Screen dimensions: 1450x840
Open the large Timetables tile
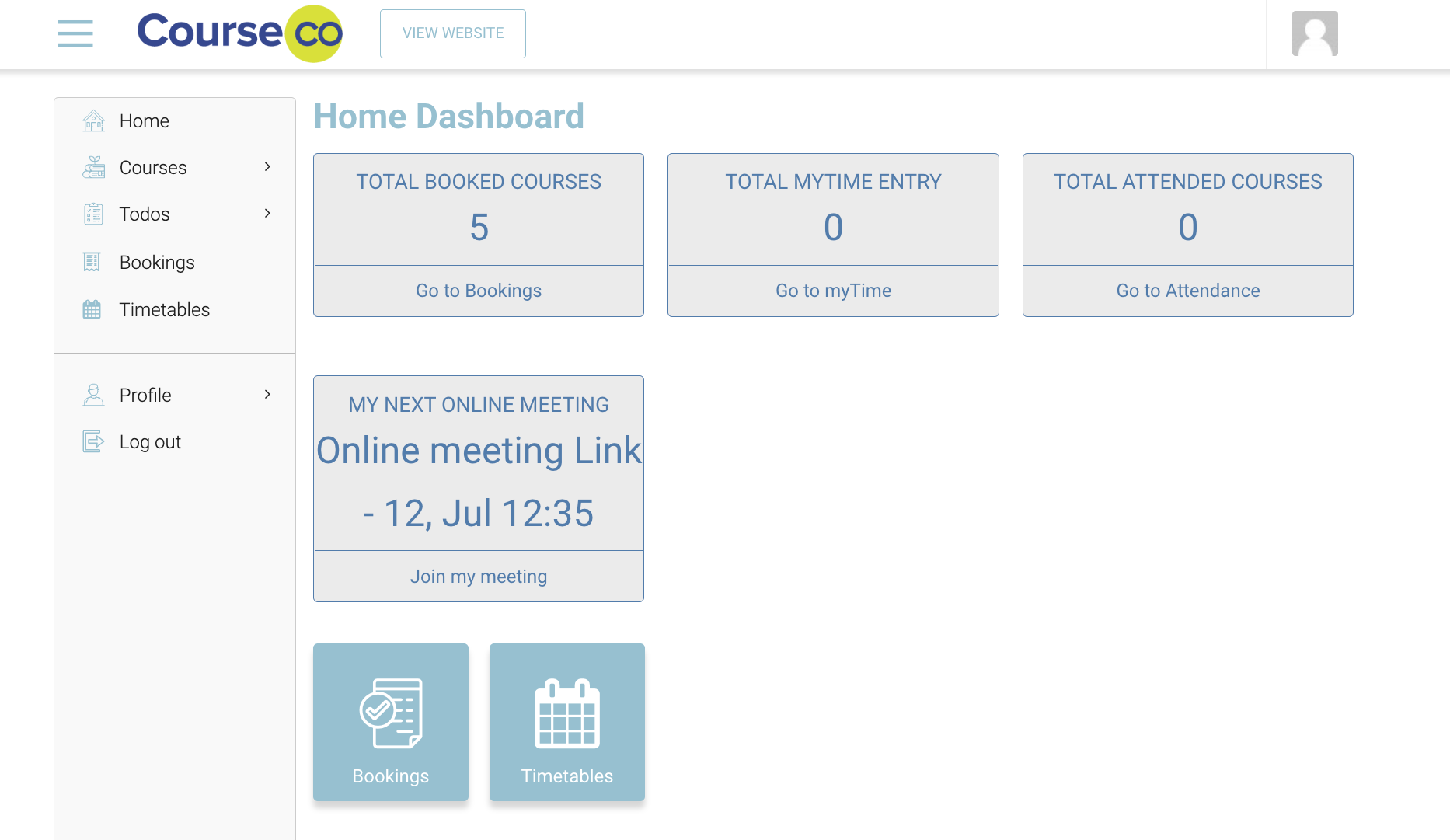(x=567, y=722)
